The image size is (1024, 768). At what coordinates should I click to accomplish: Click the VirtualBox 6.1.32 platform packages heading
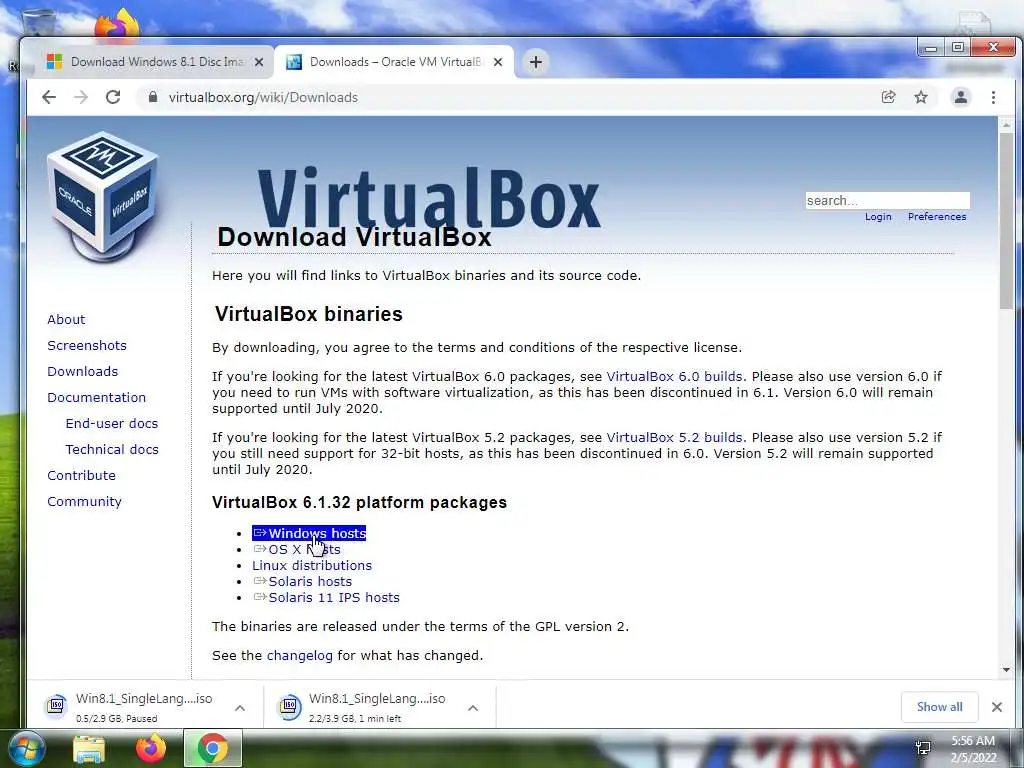[359, 502]
